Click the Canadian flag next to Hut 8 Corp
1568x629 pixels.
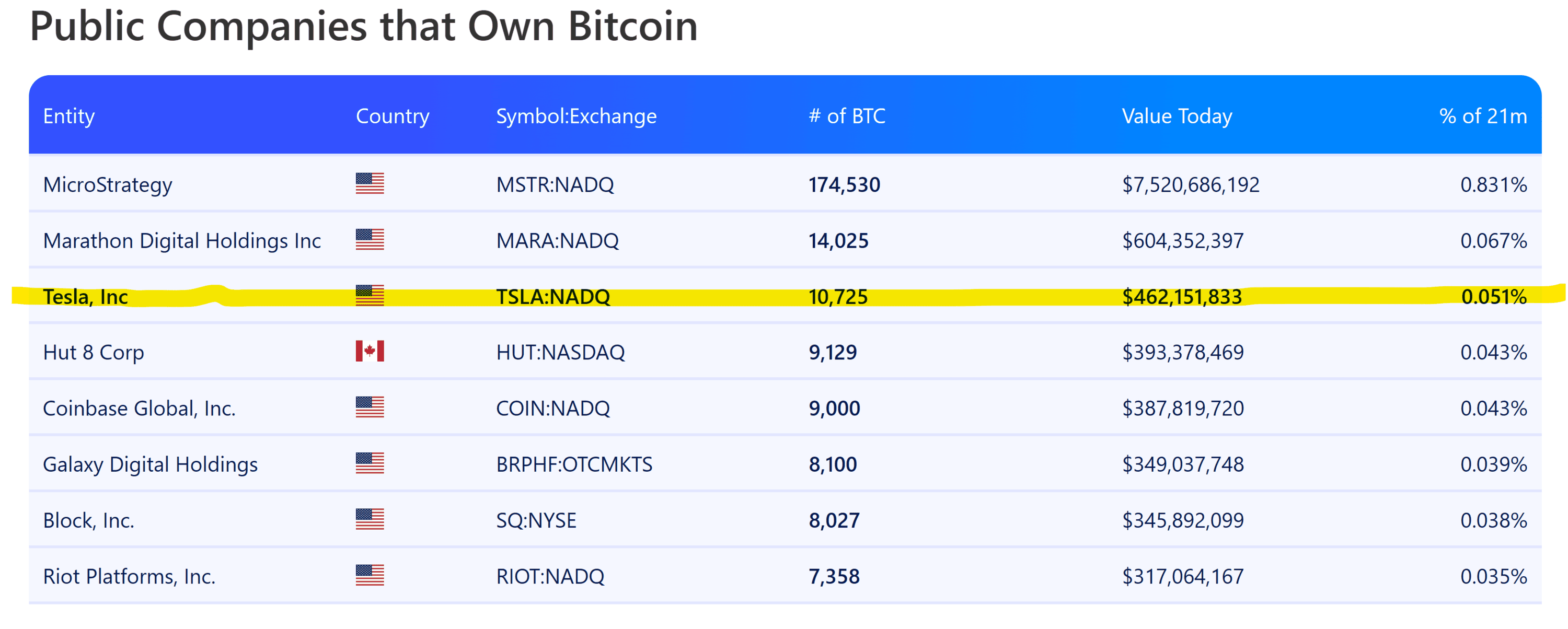[x=370, y=351]
